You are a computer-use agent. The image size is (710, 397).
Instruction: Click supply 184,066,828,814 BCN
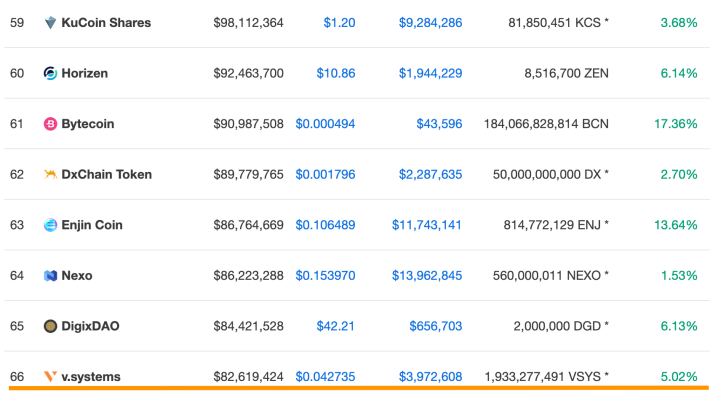click(x=546, y=124)
